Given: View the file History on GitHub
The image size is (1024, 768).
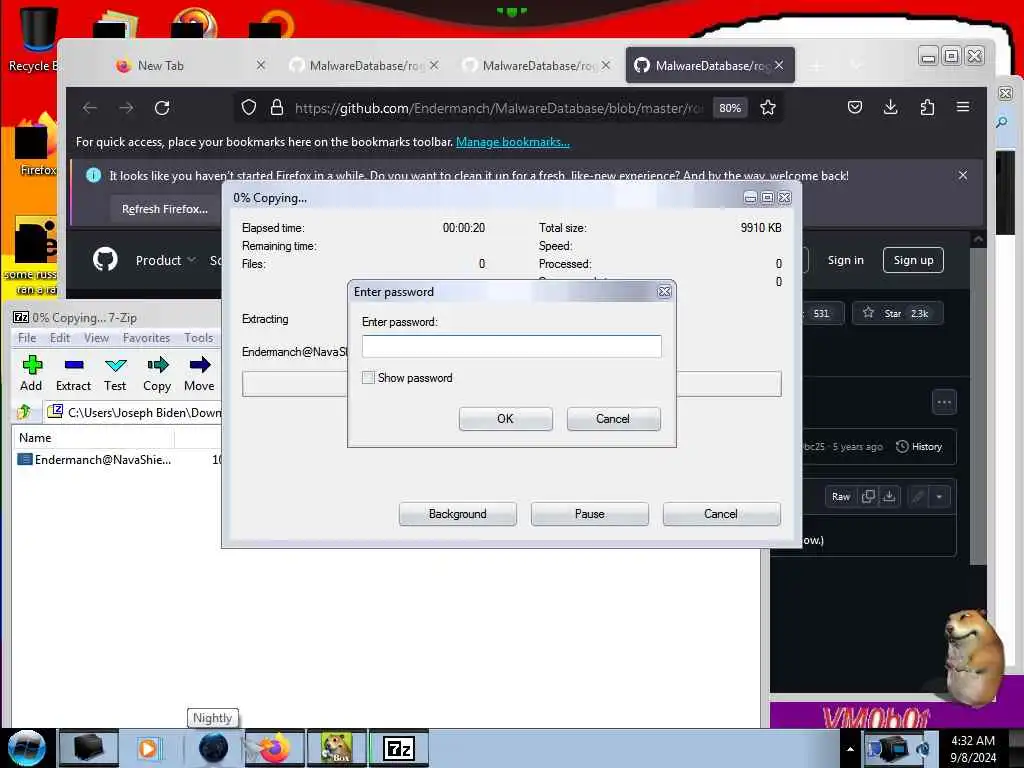Looking at the screenshot, I should click(919, 447).
